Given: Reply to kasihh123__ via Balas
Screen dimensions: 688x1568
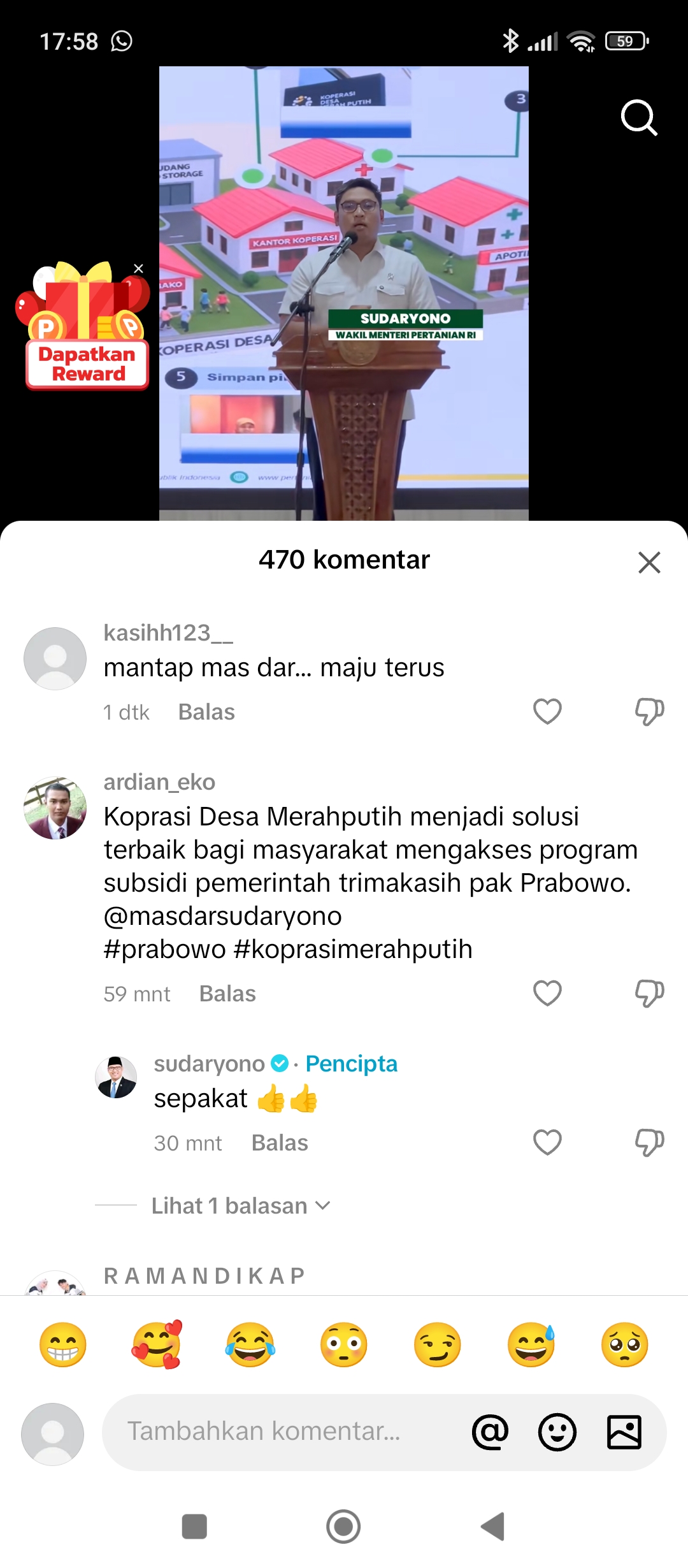Looking at the screenshot, I should point(206,712).
